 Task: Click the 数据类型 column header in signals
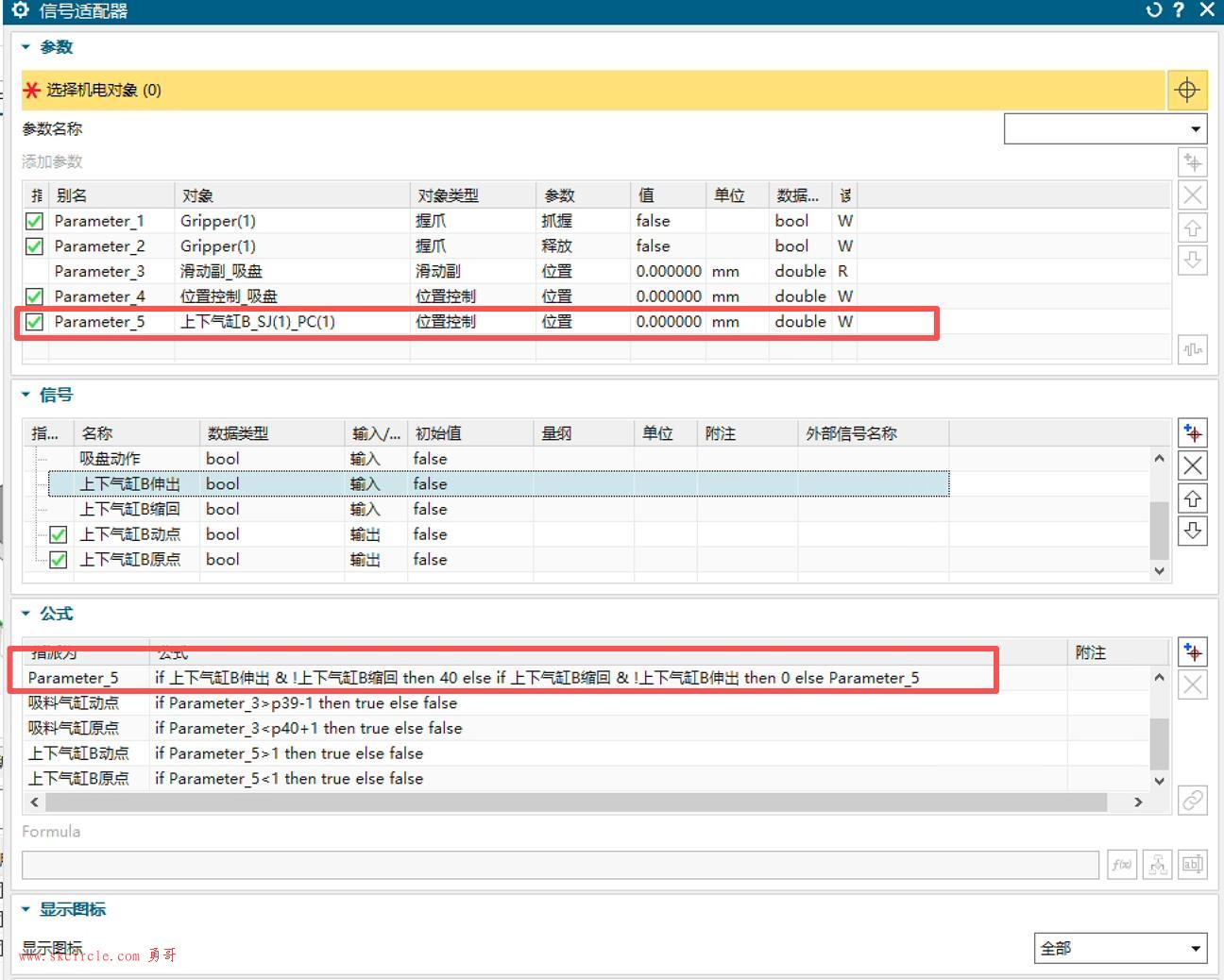coord(272,433)
